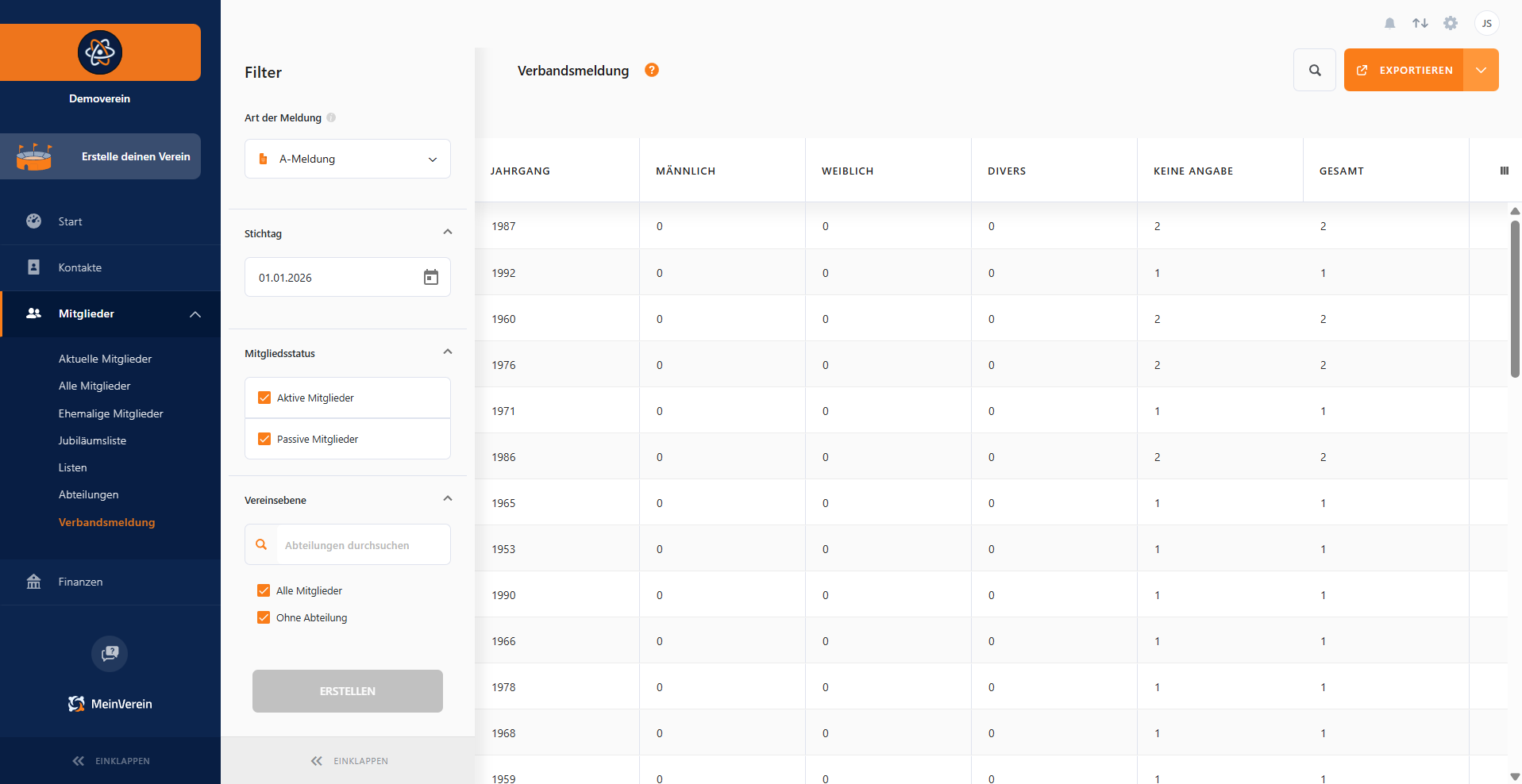Click the Start dashboard gauge icon
This screenshot has width=1522, height=784.
(x=33, y=221)
